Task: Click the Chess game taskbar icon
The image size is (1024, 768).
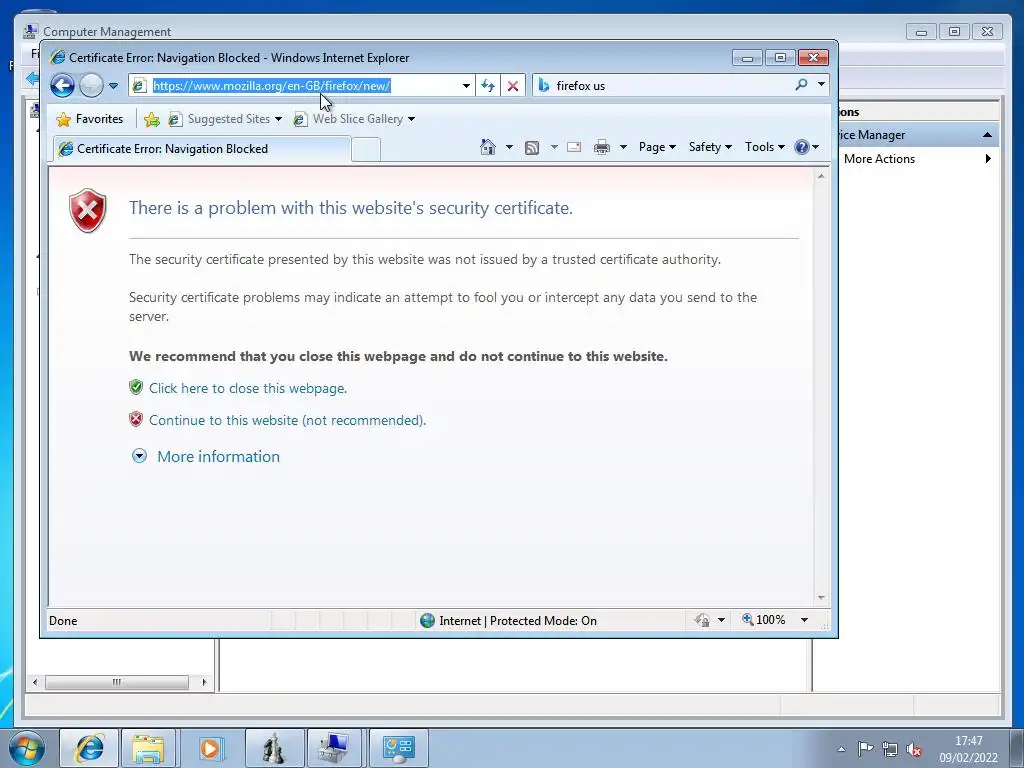Action: point(274,748)
